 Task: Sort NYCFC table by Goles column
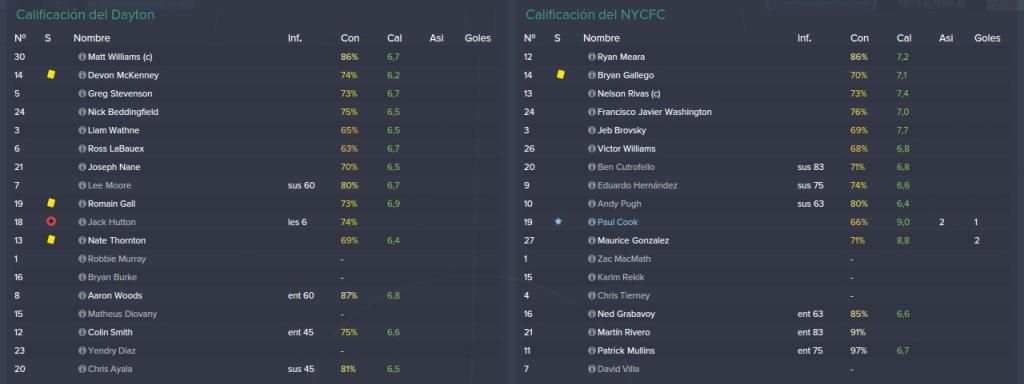pos(987,39)
